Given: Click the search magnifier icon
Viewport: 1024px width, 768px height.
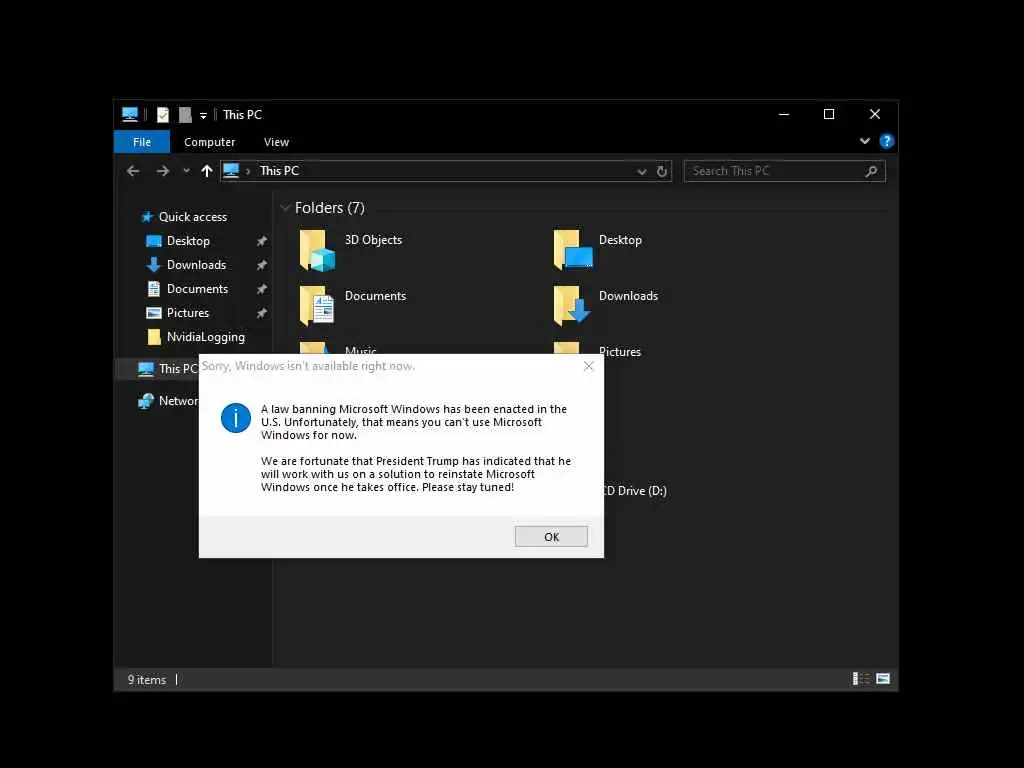Looking at the screenshot, I should (x=871, y=171).
